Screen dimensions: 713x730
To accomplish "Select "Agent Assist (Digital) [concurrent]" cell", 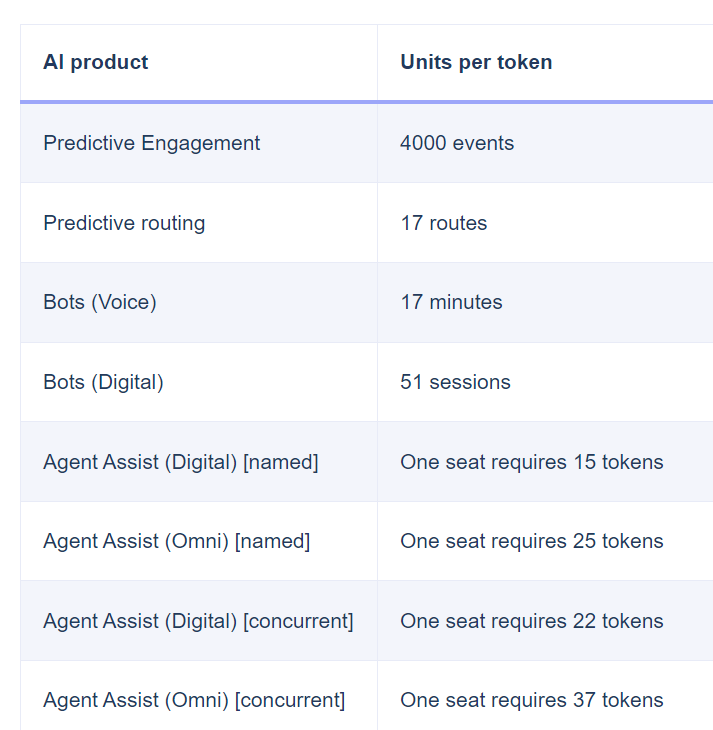I will point(198,621).
